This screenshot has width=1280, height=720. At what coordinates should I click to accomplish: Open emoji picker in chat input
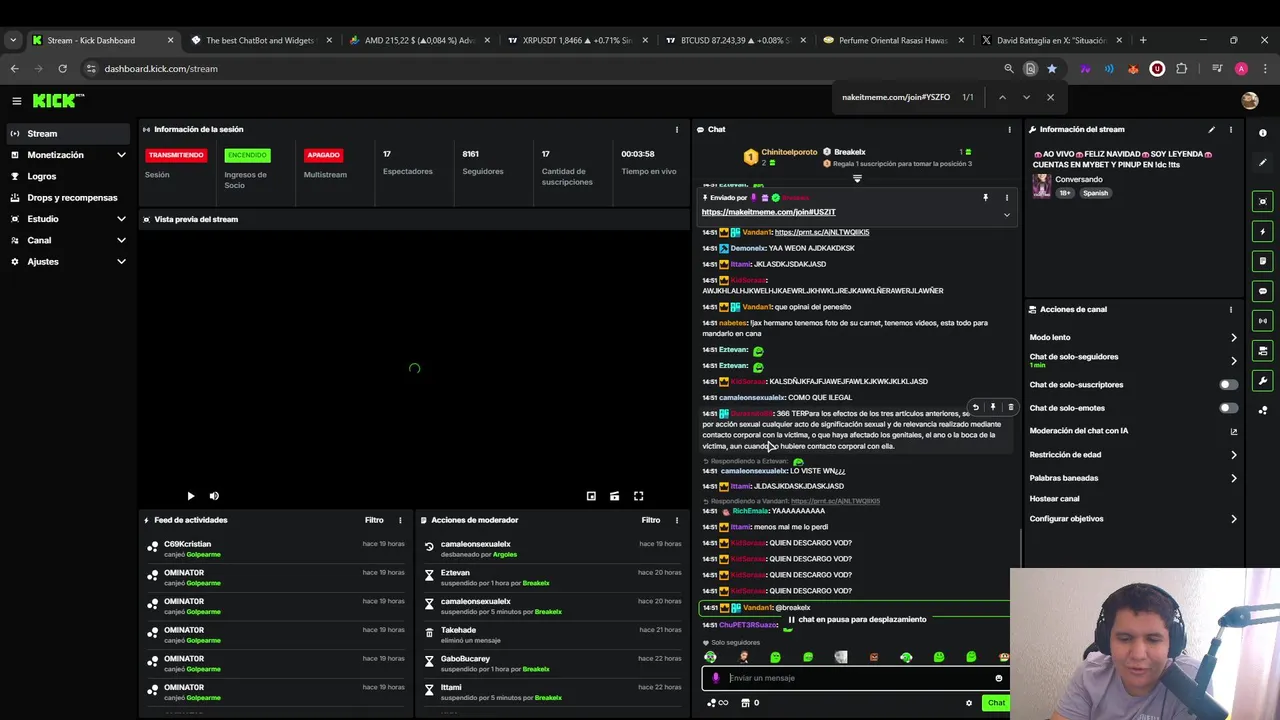998,678
